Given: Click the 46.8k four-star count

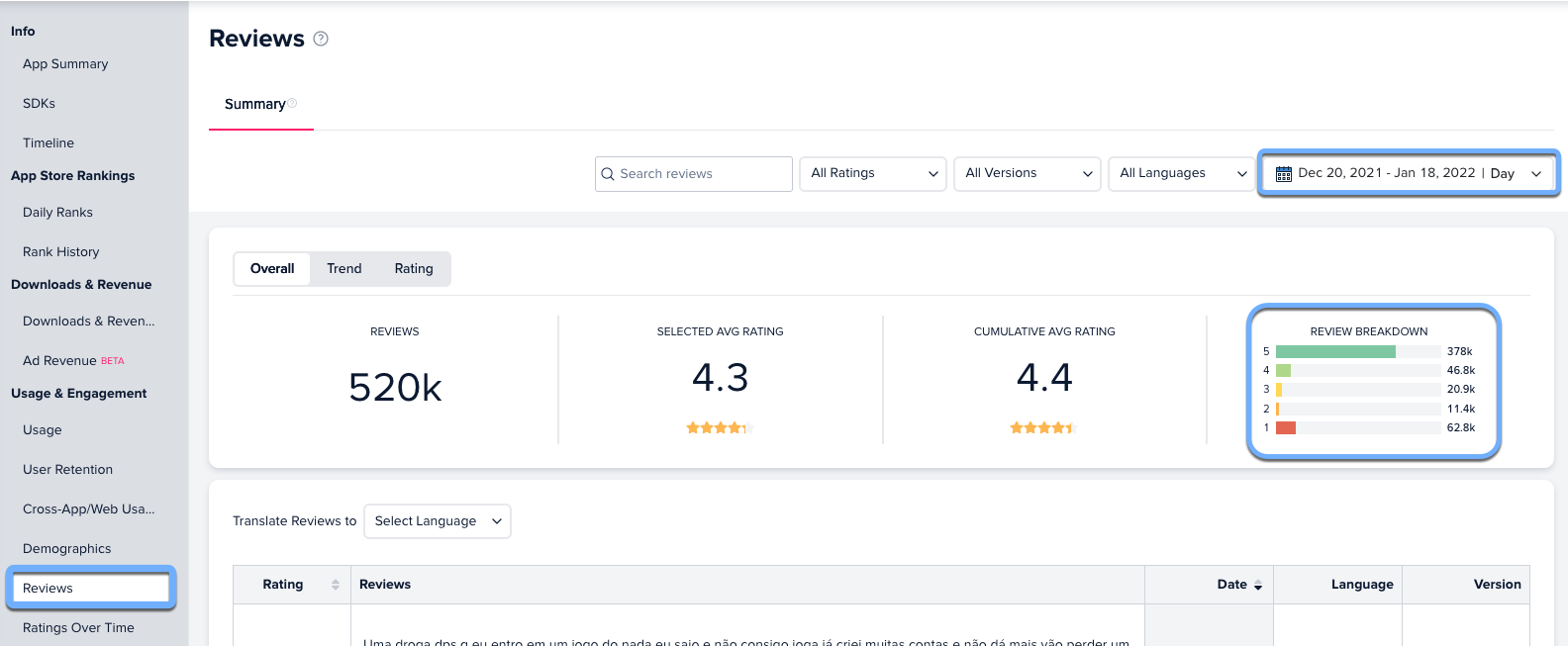Looking at the screenshot, I should [1461, 370].
